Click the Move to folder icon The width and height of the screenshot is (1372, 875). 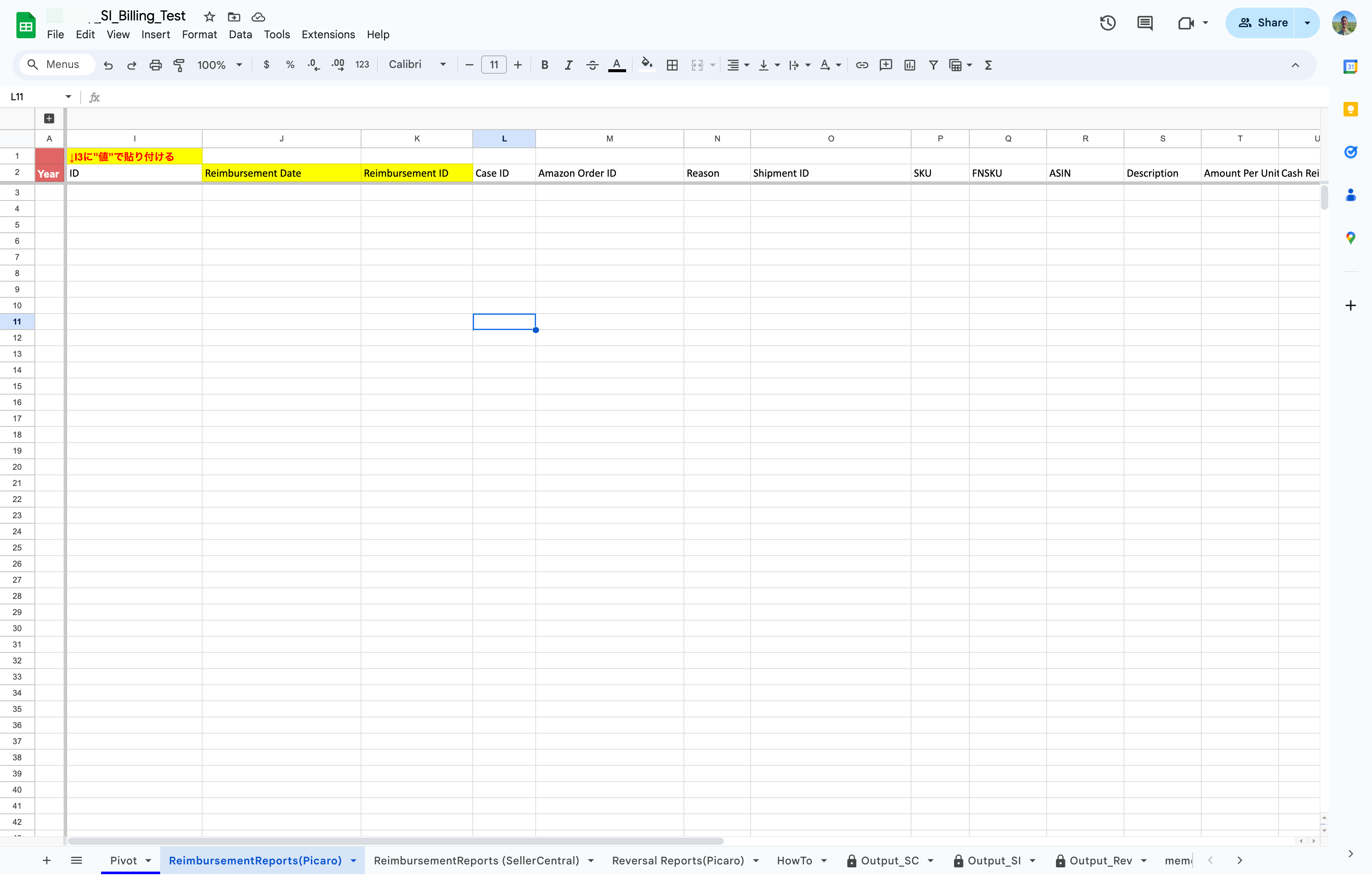pos(234,17)
